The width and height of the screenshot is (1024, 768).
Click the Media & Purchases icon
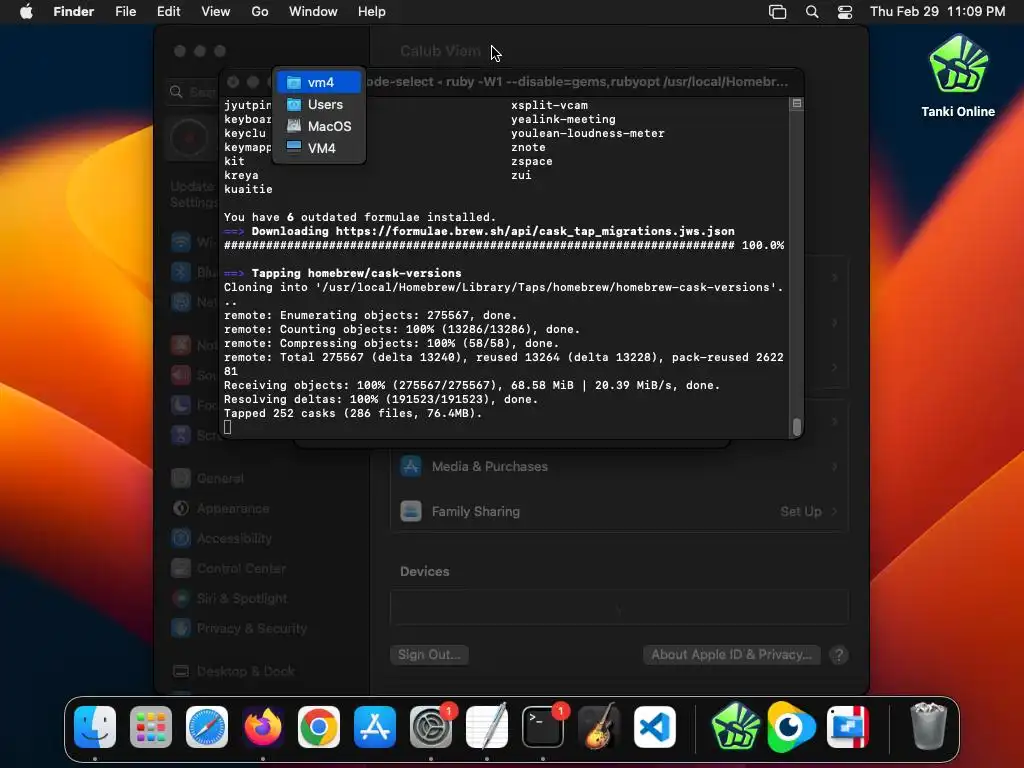click(411, 466)
